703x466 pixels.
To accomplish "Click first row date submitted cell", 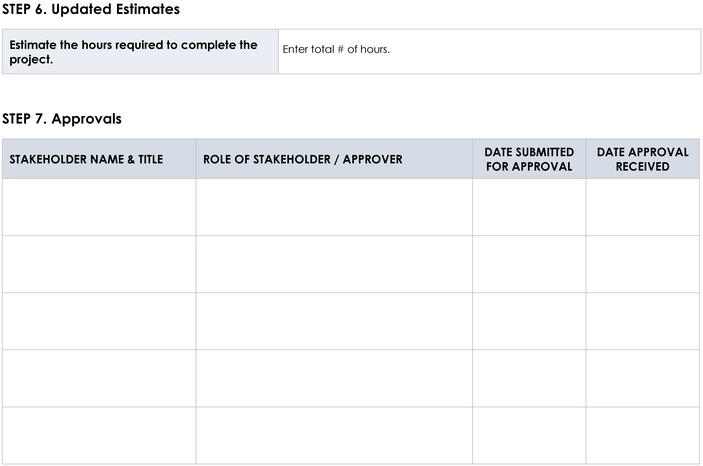I will (x=529, y=207).
